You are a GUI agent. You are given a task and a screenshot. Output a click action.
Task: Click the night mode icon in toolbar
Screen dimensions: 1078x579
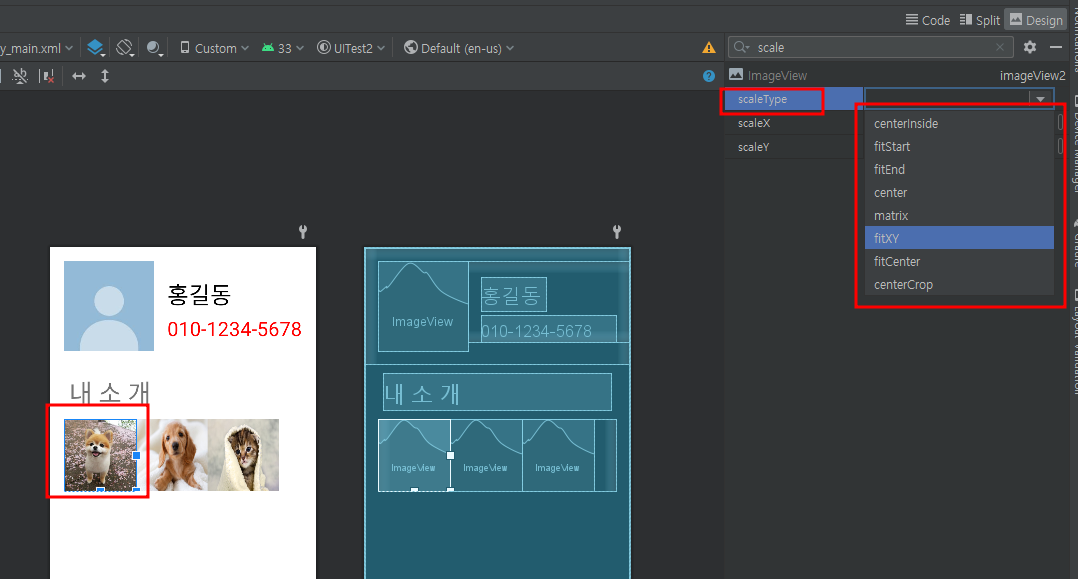coord(154,48)
